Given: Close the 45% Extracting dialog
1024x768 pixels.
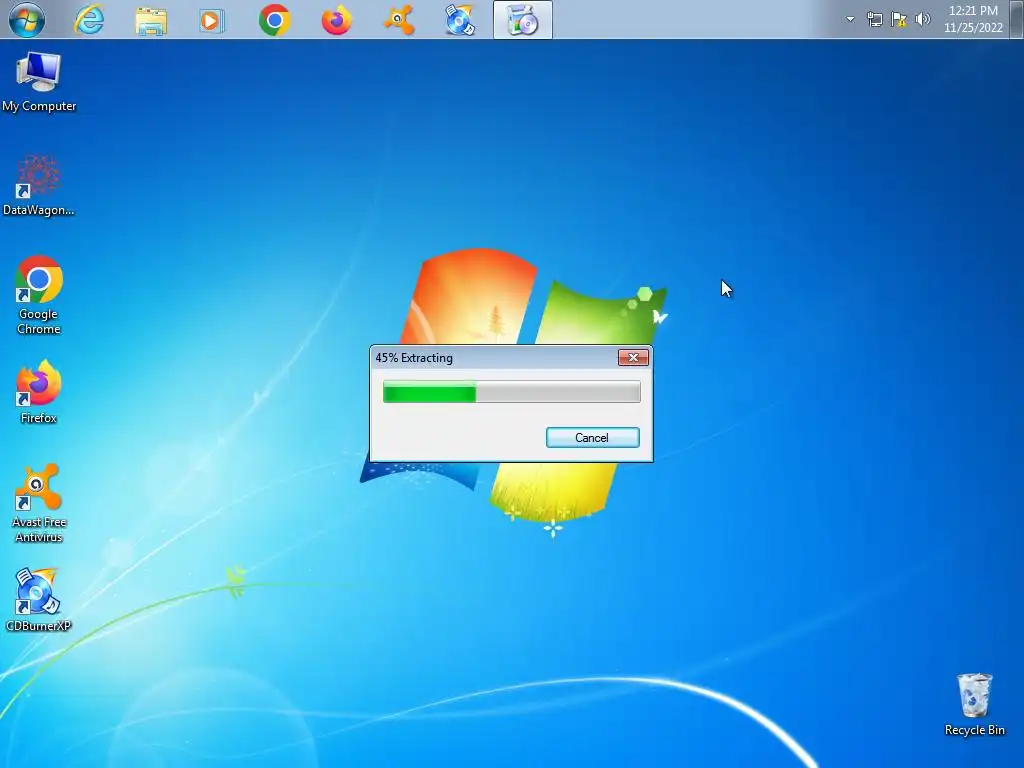Looking at the screenshot, I should pos(633,357).
